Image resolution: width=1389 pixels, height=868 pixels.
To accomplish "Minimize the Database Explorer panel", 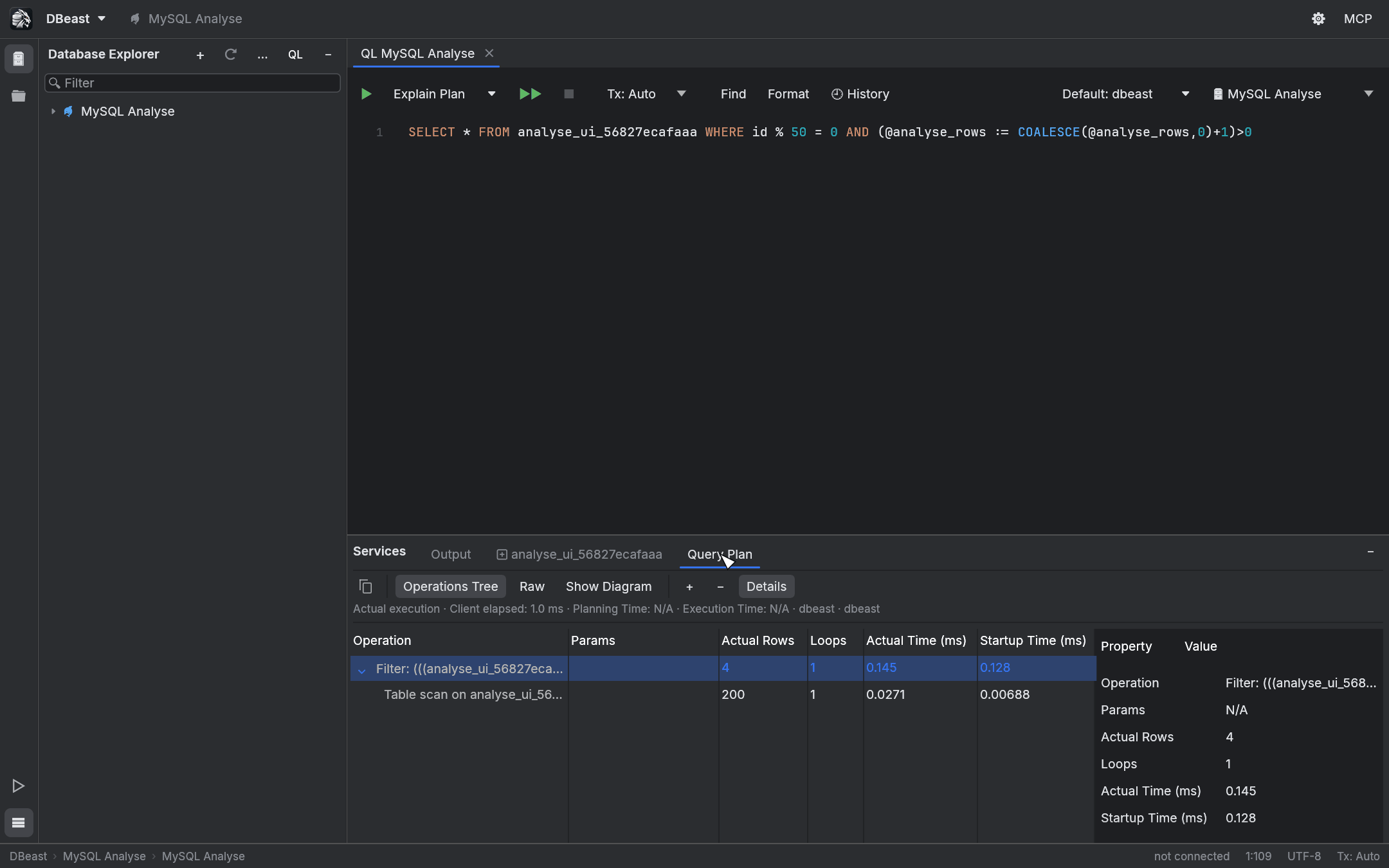I will click(328, 55).
